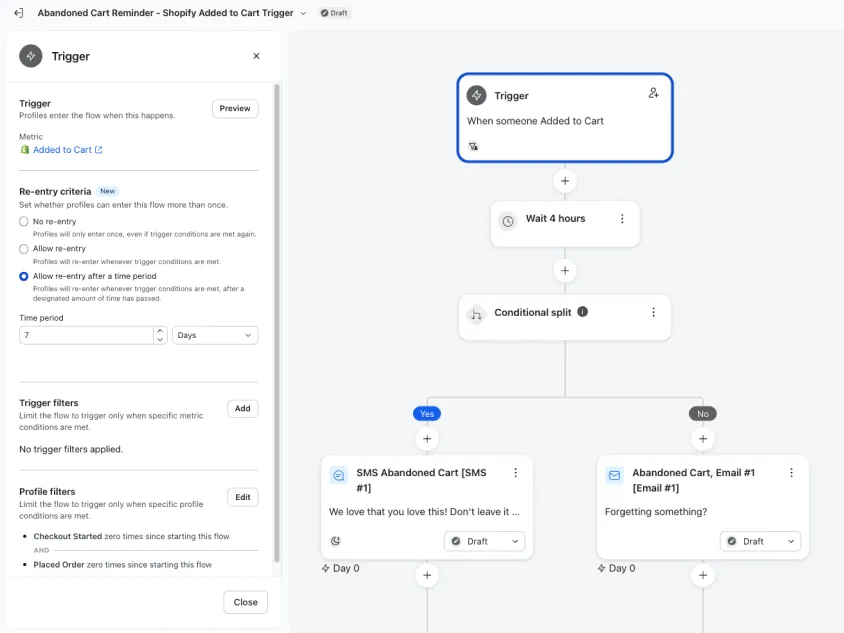844x633 pixels.
Task: Click Add for Trigger filters
Action: tap(242, 409)
